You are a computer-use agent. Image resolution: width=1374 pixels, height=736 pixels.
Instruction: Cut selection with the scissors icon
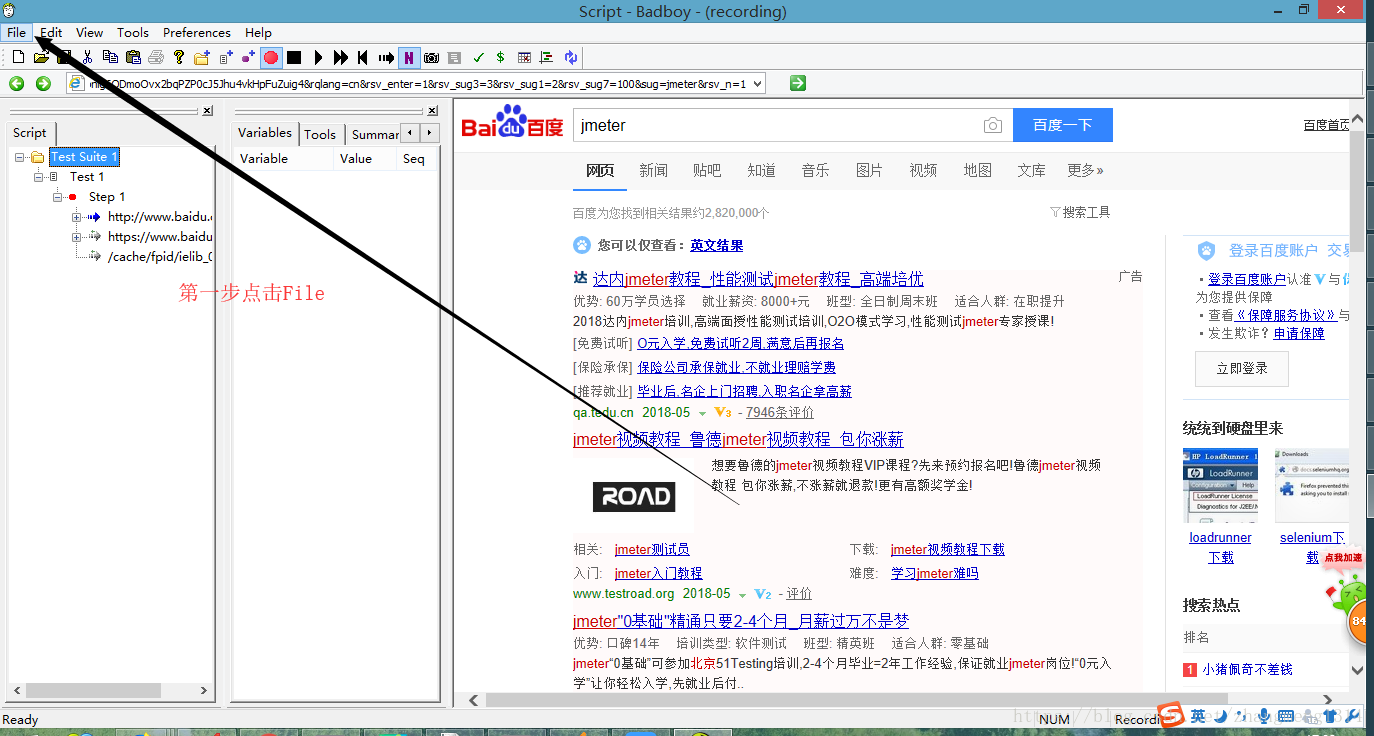[87, 57]
